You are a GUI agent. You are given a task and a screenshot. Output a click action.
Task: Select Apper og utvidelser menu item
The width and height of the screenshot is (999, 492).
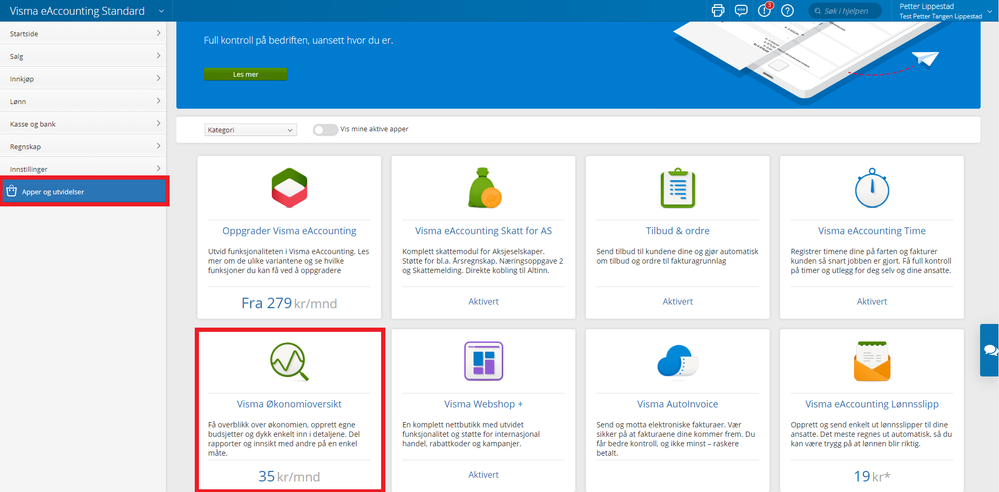tap(84, 191)
